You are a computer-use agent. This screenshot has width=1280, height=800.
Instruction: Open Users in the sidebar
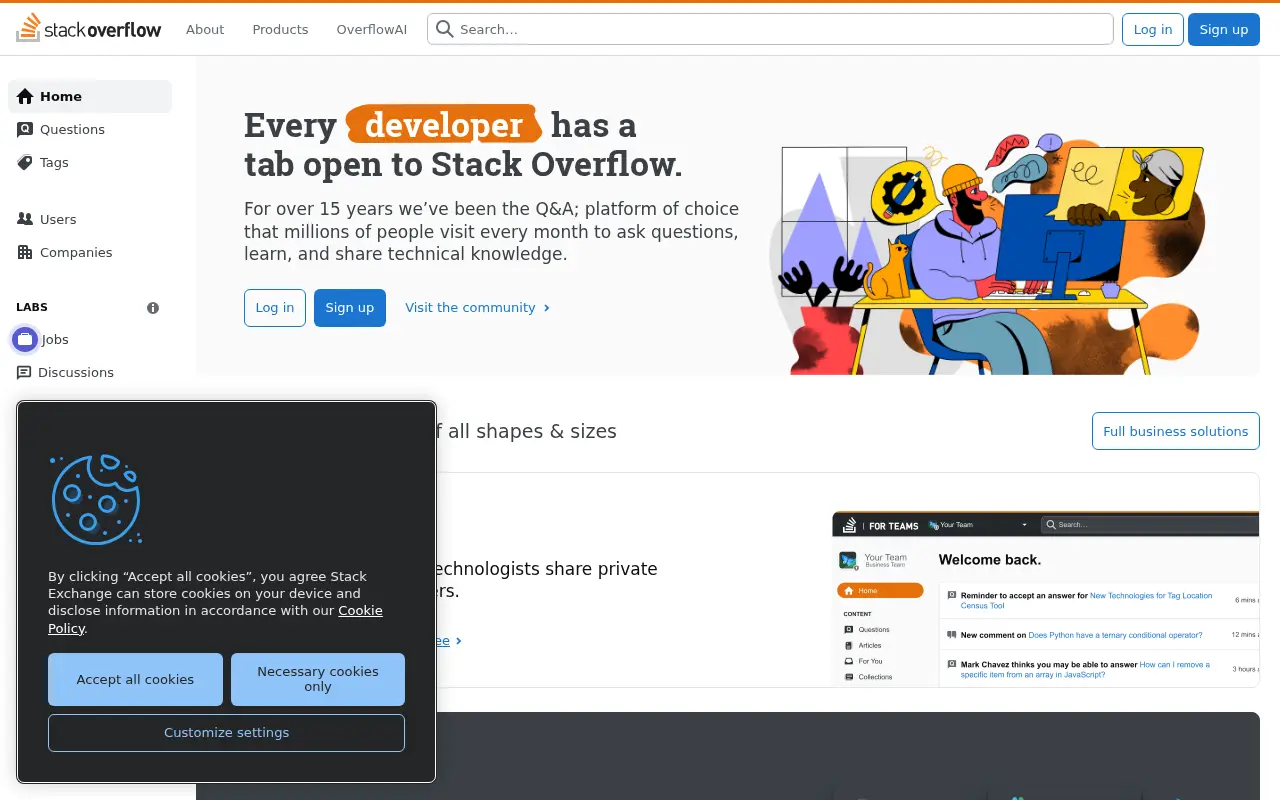[x=90, y=219]
